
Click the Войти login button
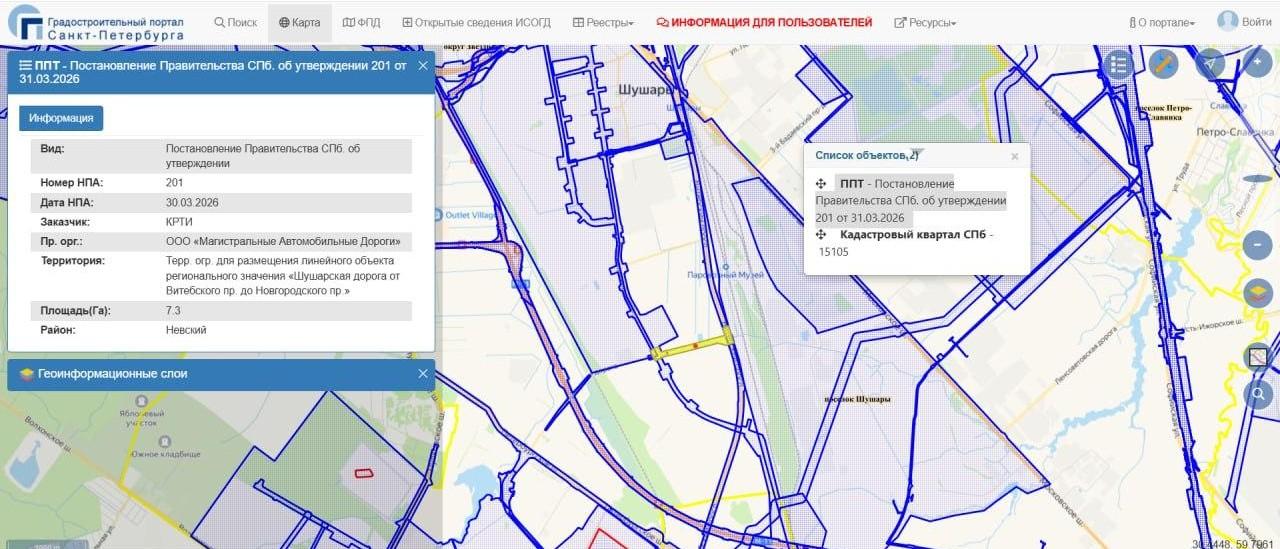pyautogui.click(x=1257, y=22)
